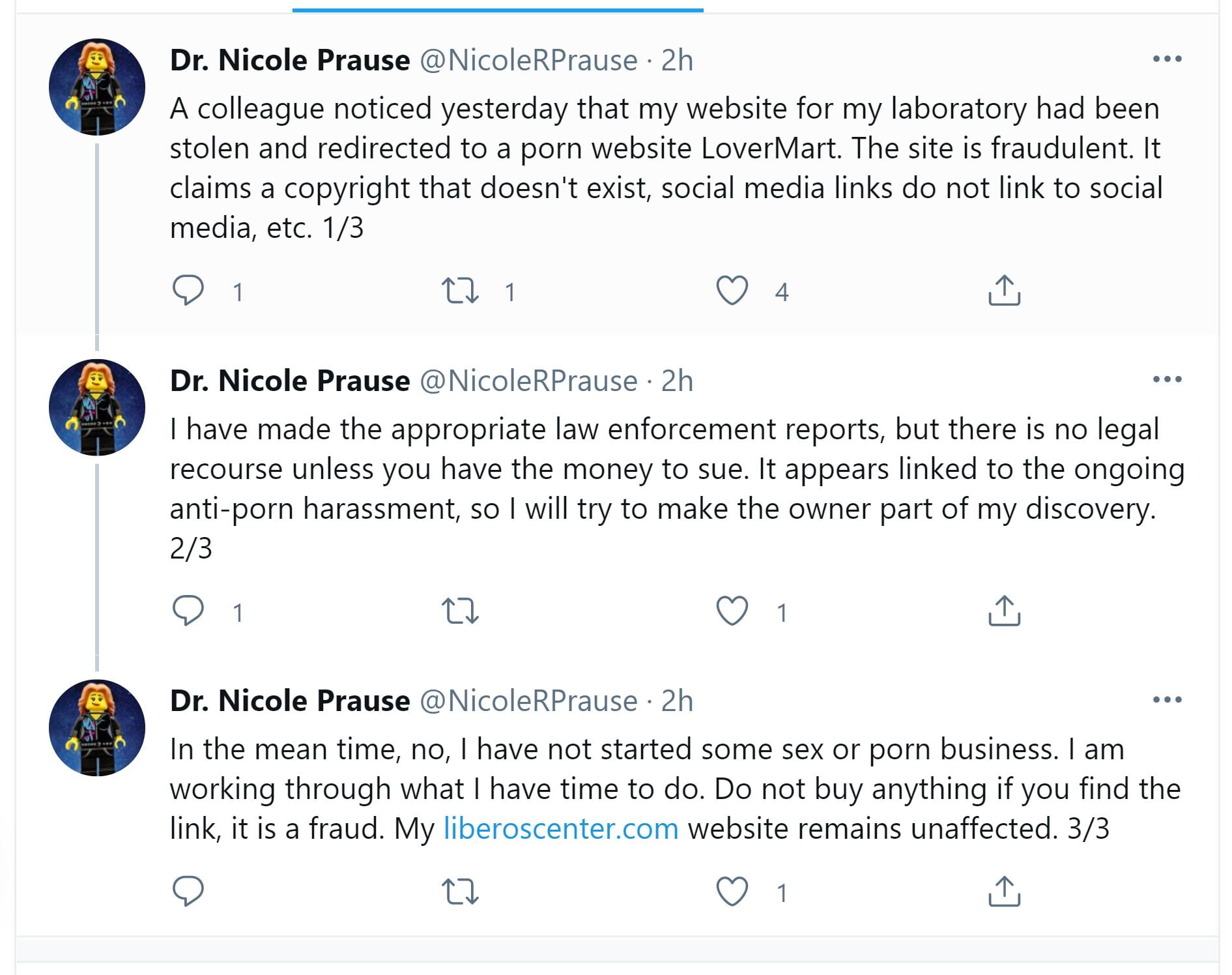Click the profile avatar on the third tweet
The image size is (1232, 975).
(97, 728)
